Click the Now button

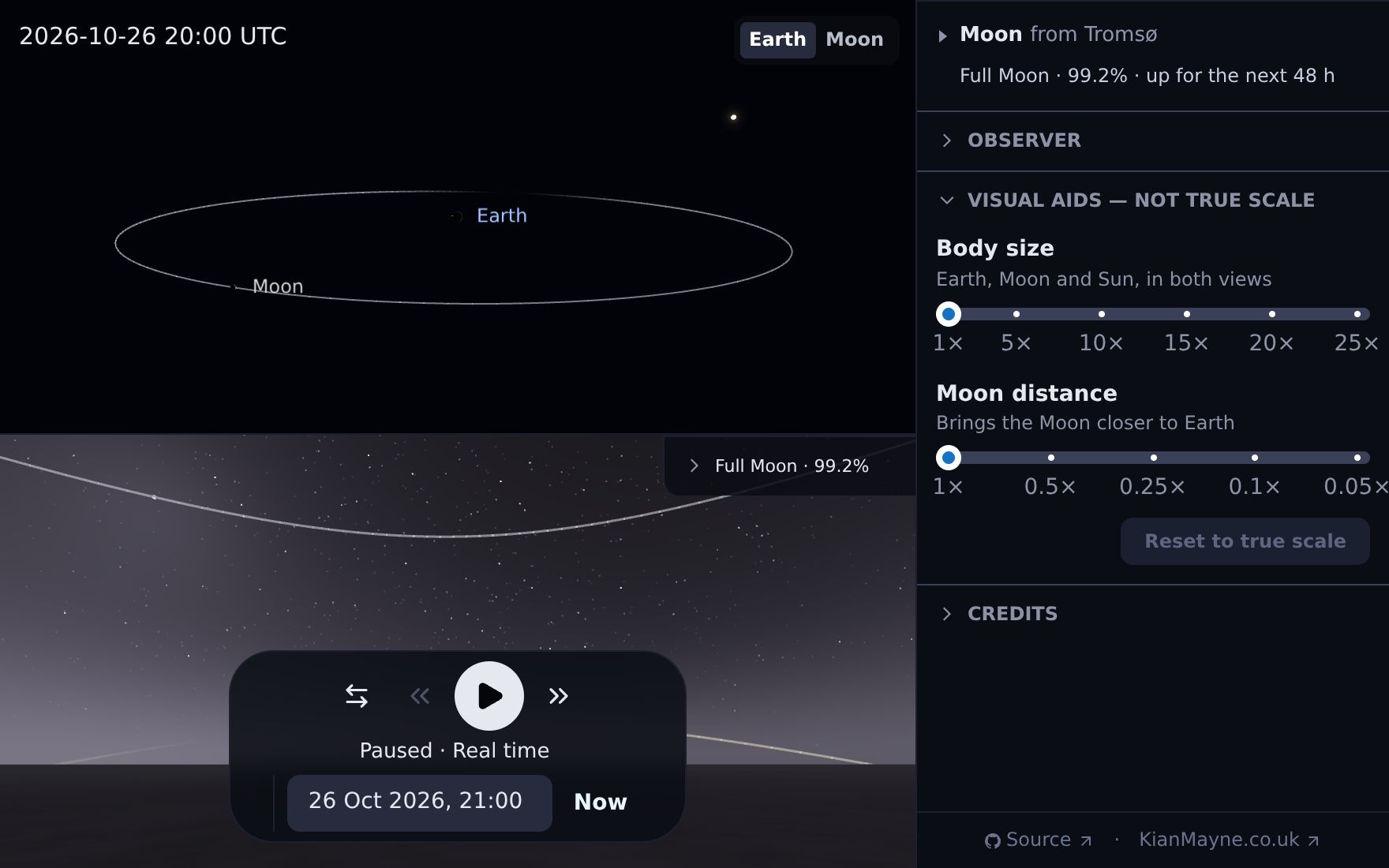(601, 802)
